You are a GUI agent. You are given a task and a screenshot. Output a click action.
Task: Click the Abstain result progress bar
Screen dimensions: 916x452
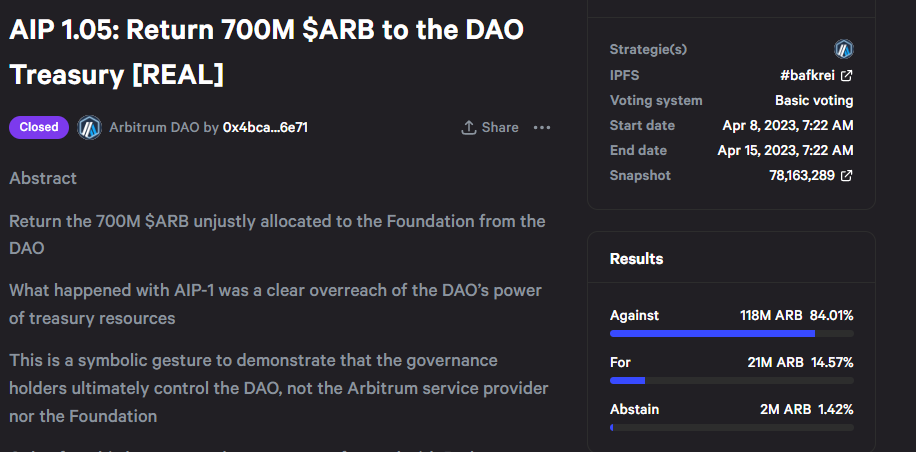(x=731, y=428)
